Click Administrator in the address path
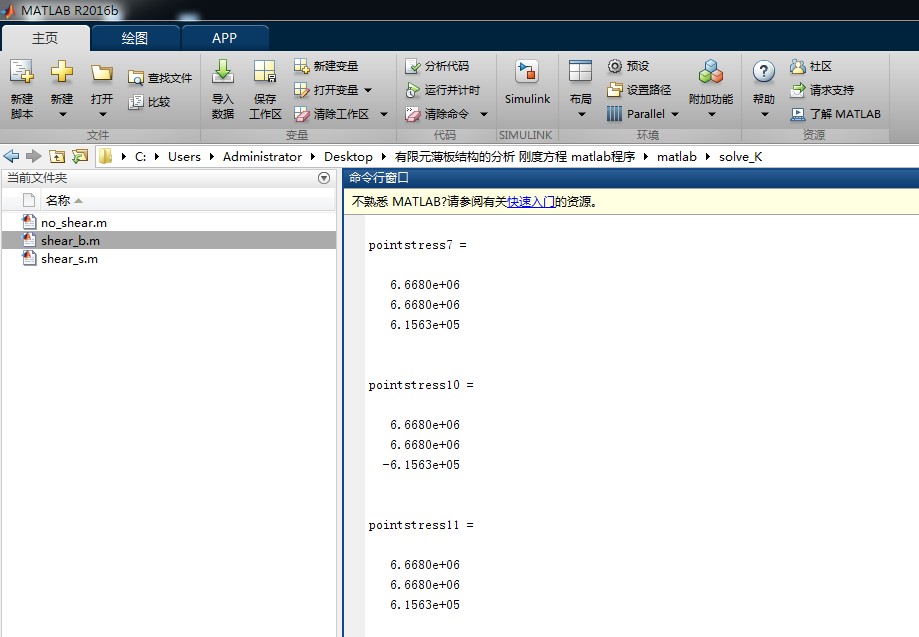Image resolution: width=919 pixels, height=637 pixels. click(262, 156)
